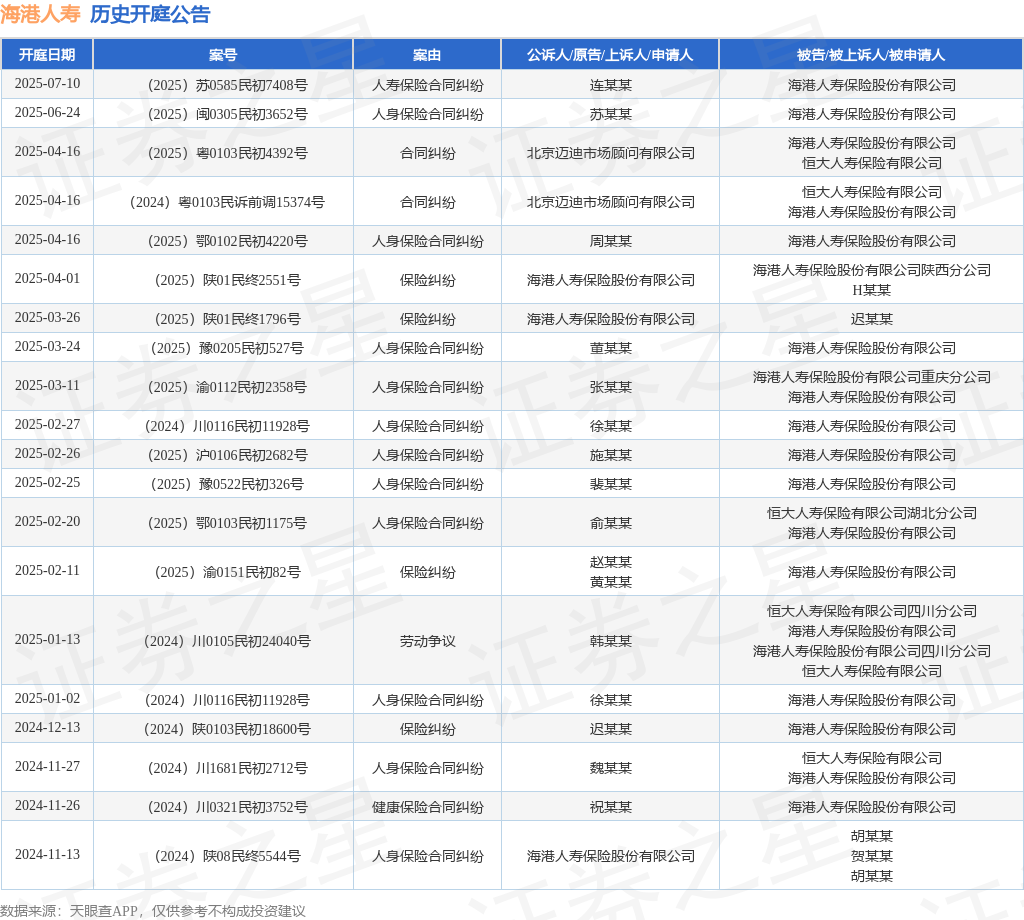Click case number (2025)豫0522民初326号
Image resolution: width=1024 pixels, height=920 pixels.
pyautogui.click(x=227, y=484)
